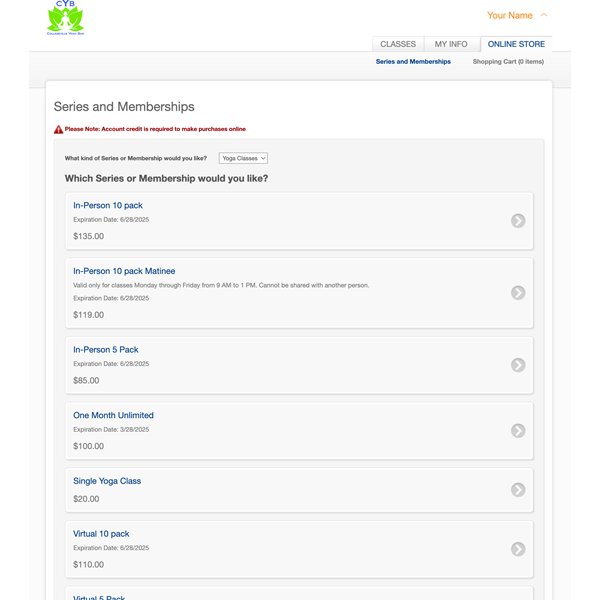This screenshot has width=600, height=600.
Task: Click the CYB yoga studio logo
Action: tap(65, 18)
